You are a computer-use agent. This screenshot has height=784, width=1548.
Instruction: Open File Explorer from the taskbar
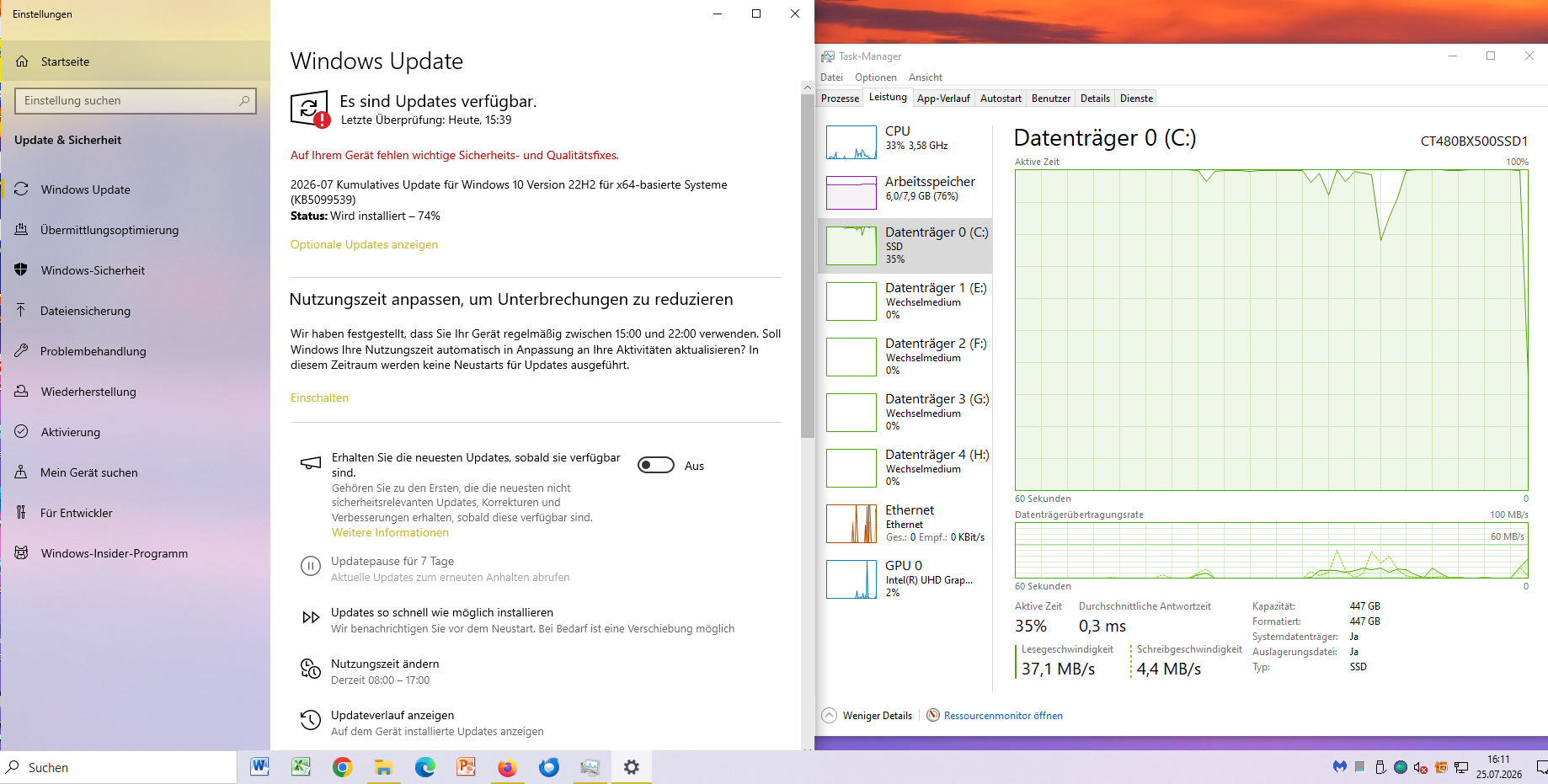click(383, 767)
